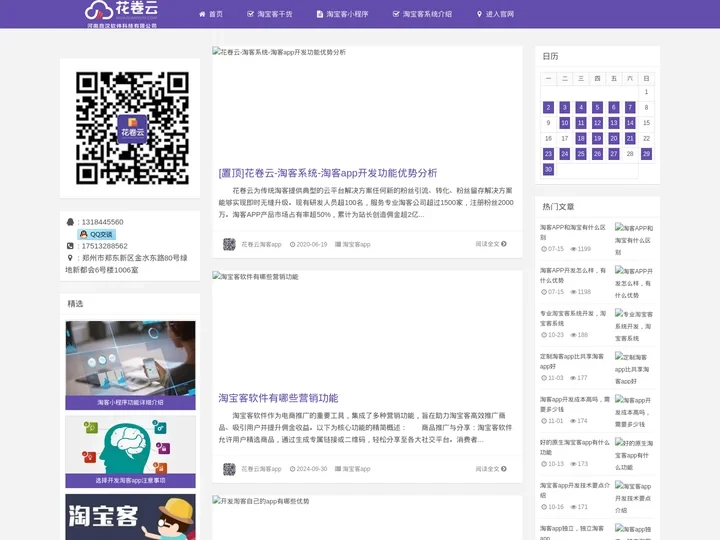Viewport: 720px width, 540px height.
Task: Click 阅读全文 under the pinned 花卷云 article
Action: [x=491, y=244]
